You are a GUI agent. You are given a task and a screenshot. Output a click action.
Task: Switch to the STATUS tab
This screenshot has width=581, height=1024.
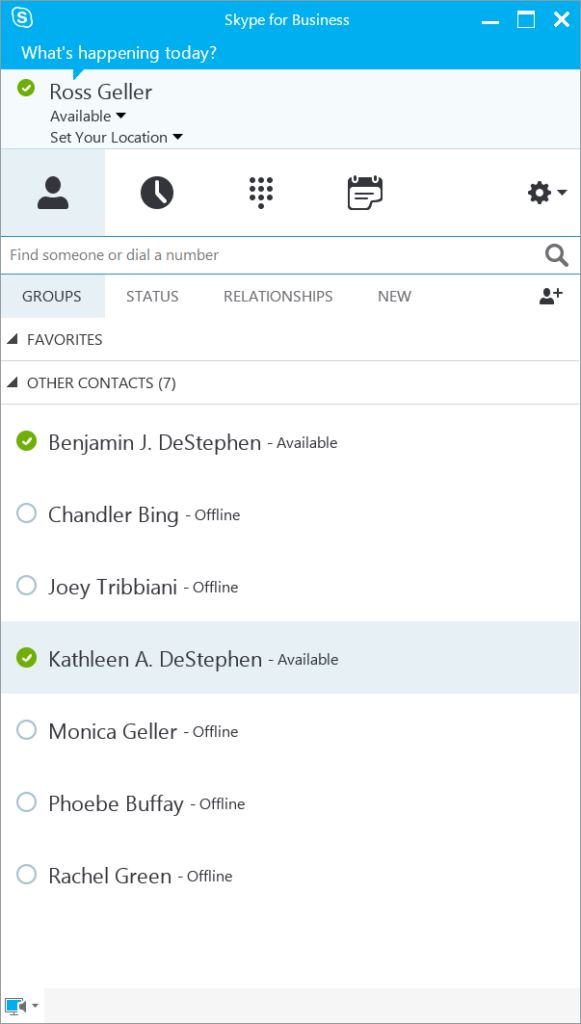pos(152,296)
